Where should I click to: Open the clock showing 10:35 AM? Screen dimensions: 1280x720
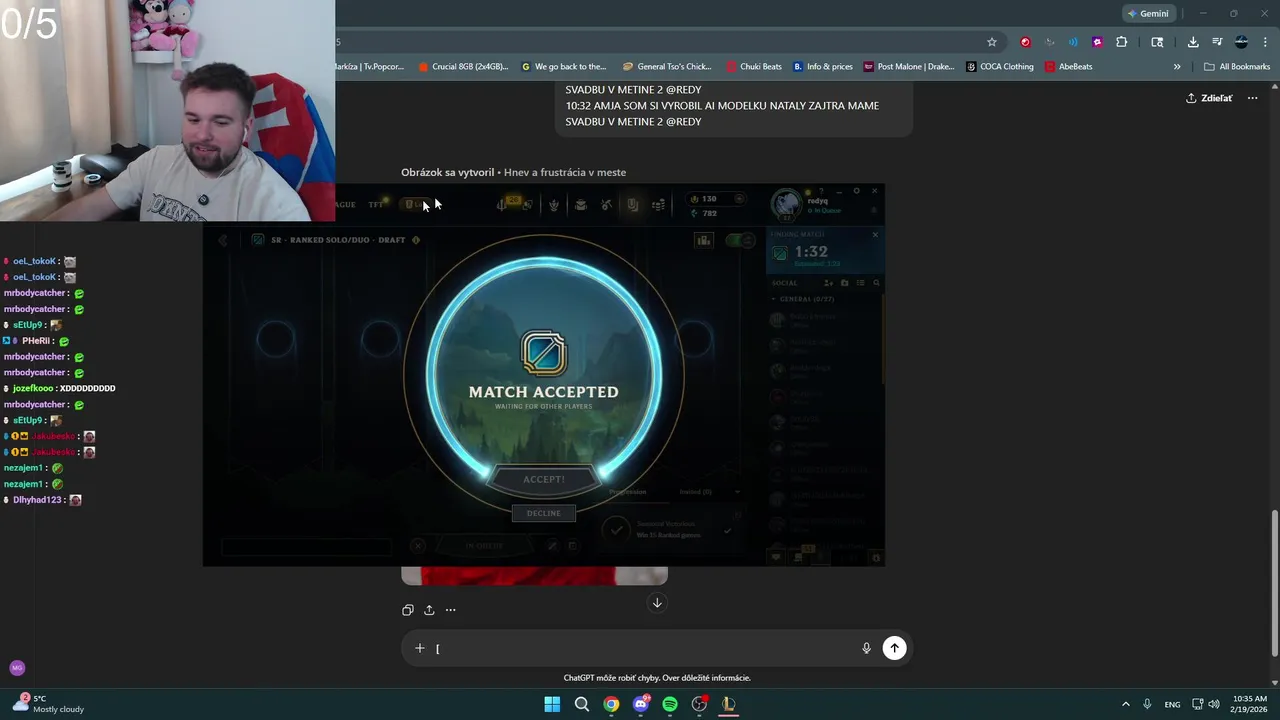[1250, 704]
